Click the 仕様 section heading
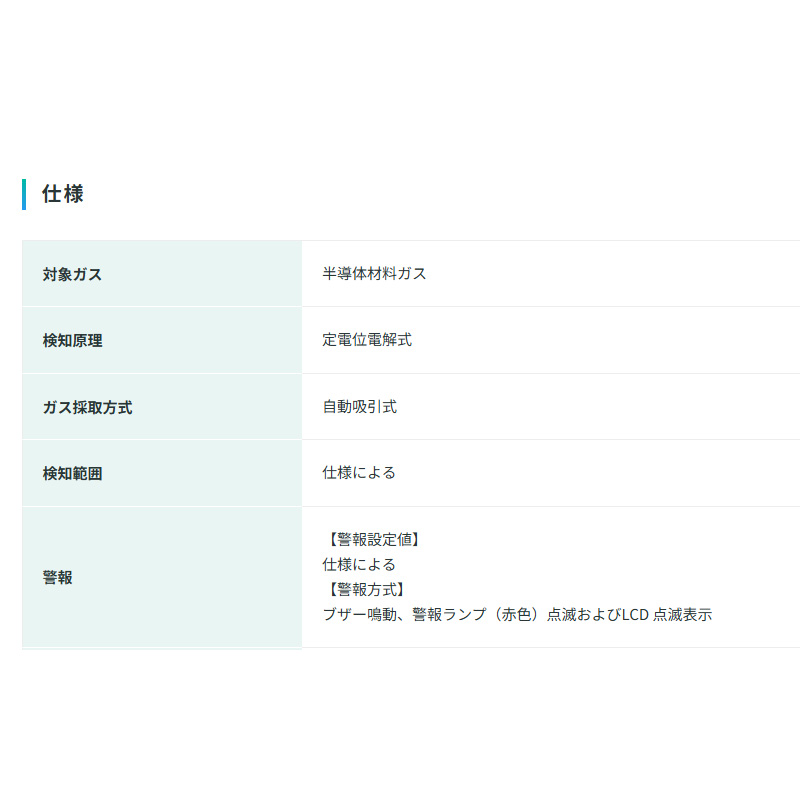 tap(63, 194)
